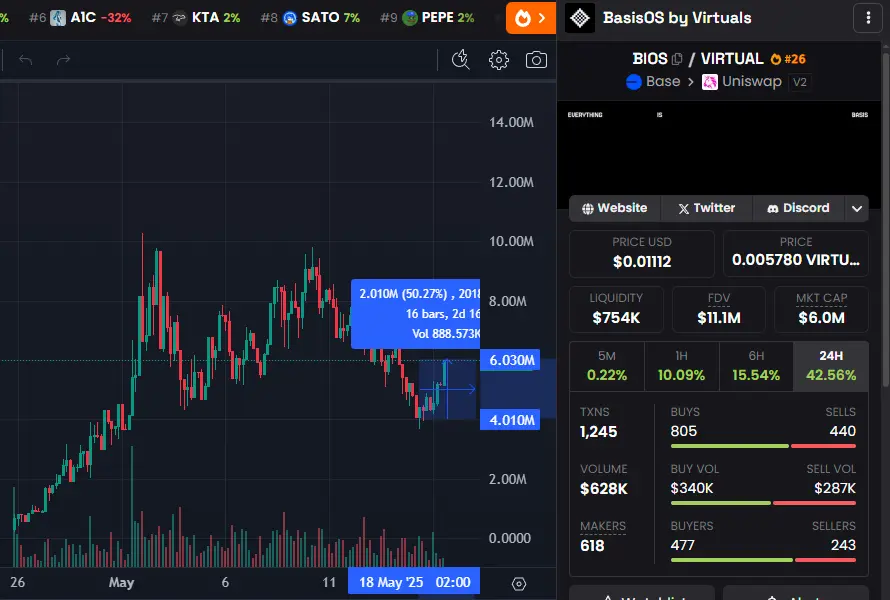Click the 4.010M price label on axis
890x600 pixels.
[x=510, y=420]
